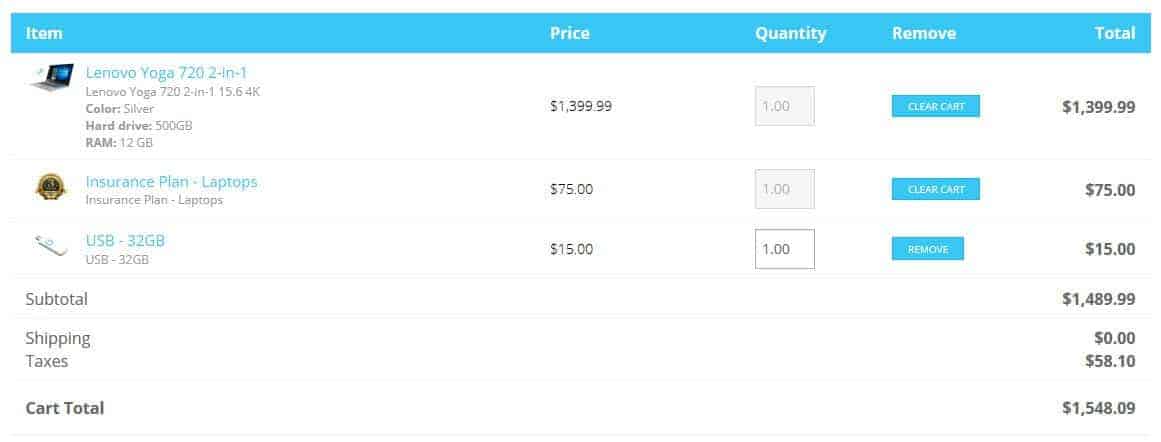Open the Lenovo Yoga 720 2-In-1 link
The height and width of the screenshot is (442, 1161).
tap(167, 73)
